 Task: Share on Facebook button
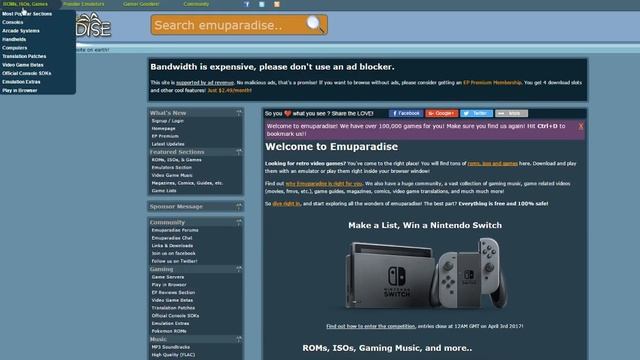406,113
